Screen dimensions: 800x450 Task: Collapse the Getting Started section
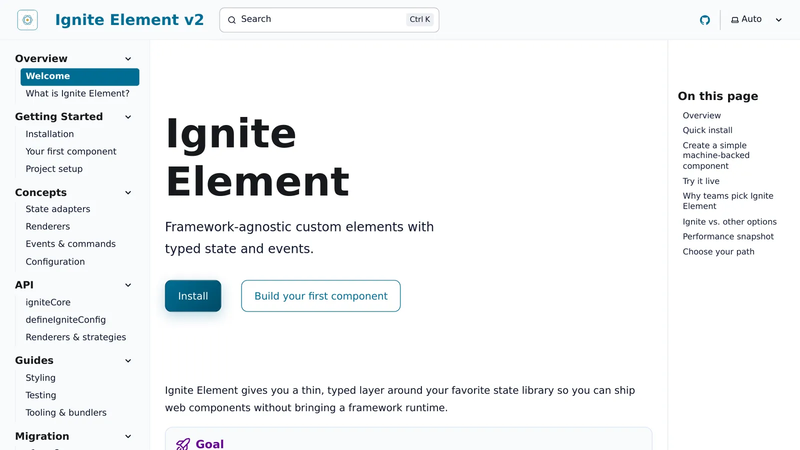click(x=128, y=117)
